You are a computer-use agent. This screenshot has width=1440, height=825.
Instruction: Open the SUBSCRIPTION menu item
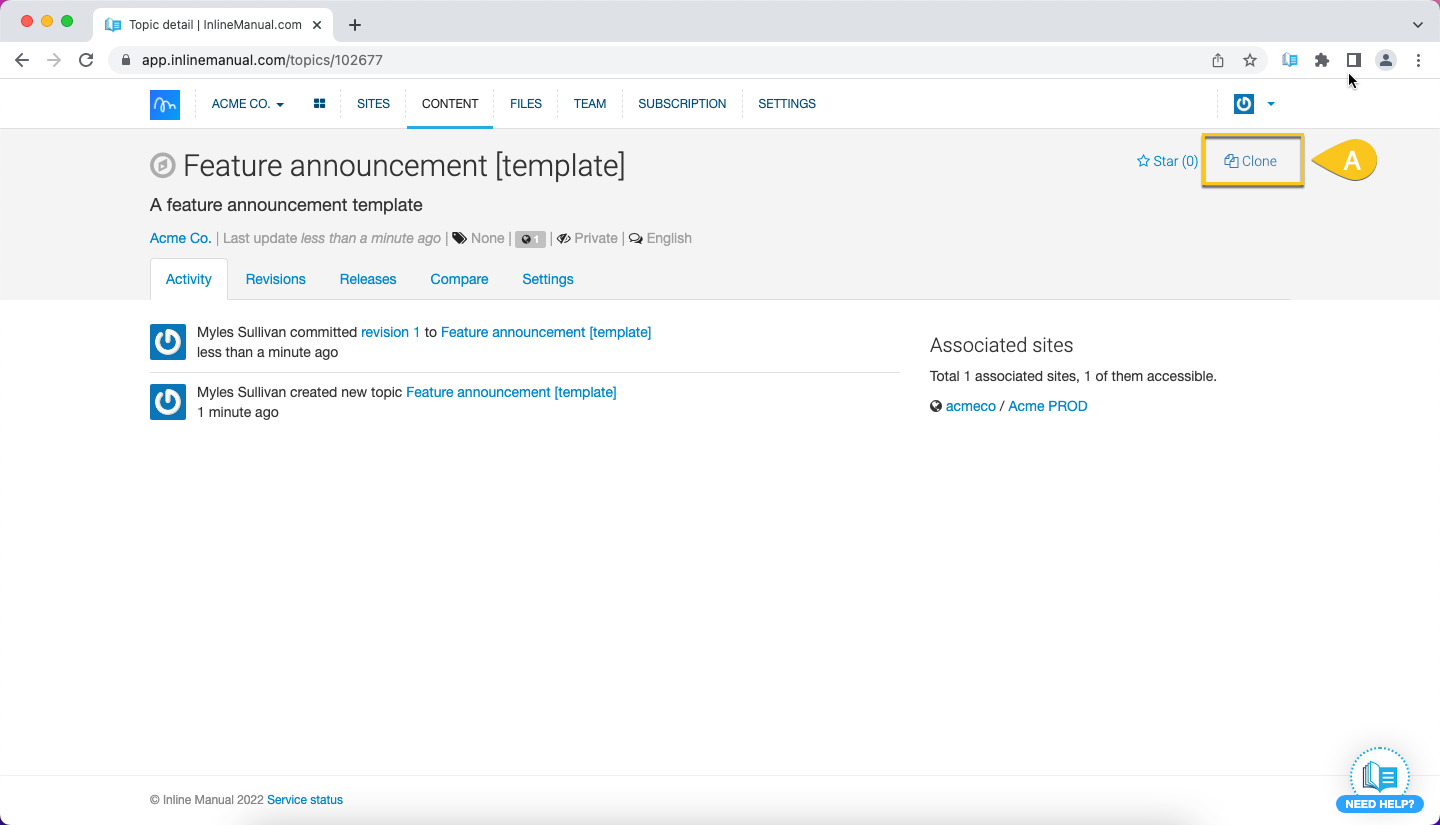tap(682, 104)
